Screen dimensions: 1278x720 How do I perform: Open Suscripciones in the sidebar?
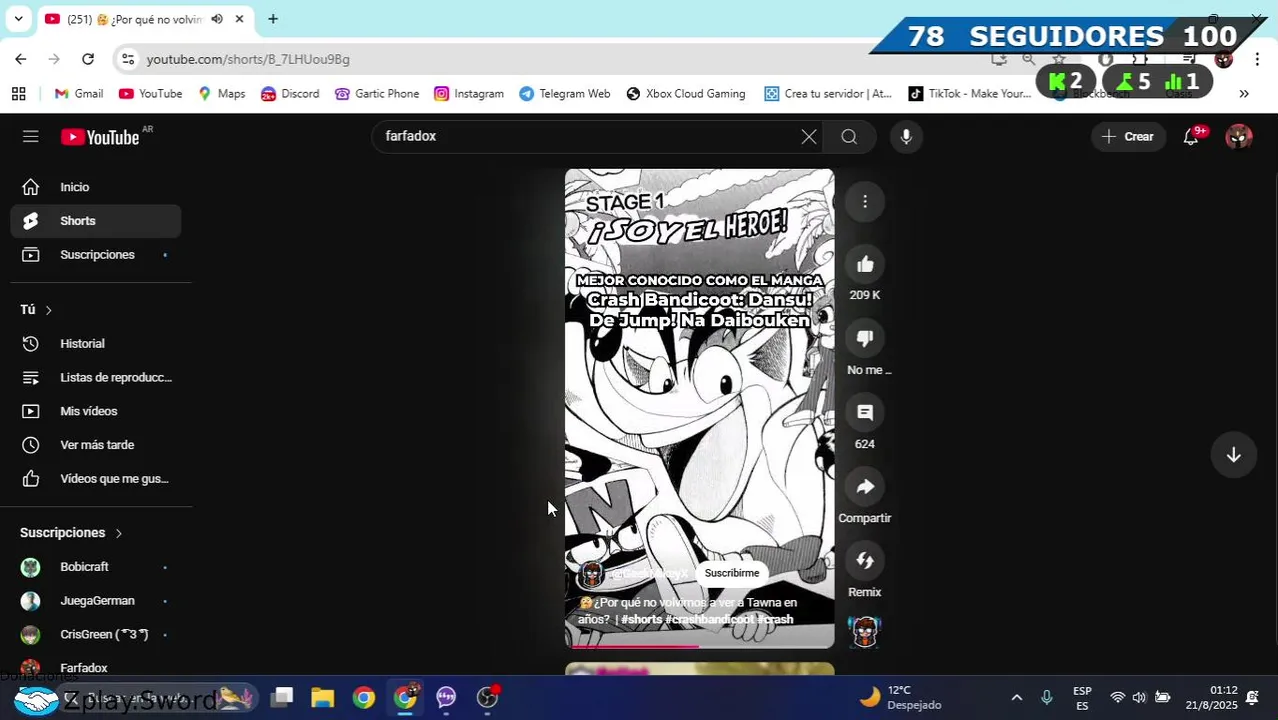(96, 255)
